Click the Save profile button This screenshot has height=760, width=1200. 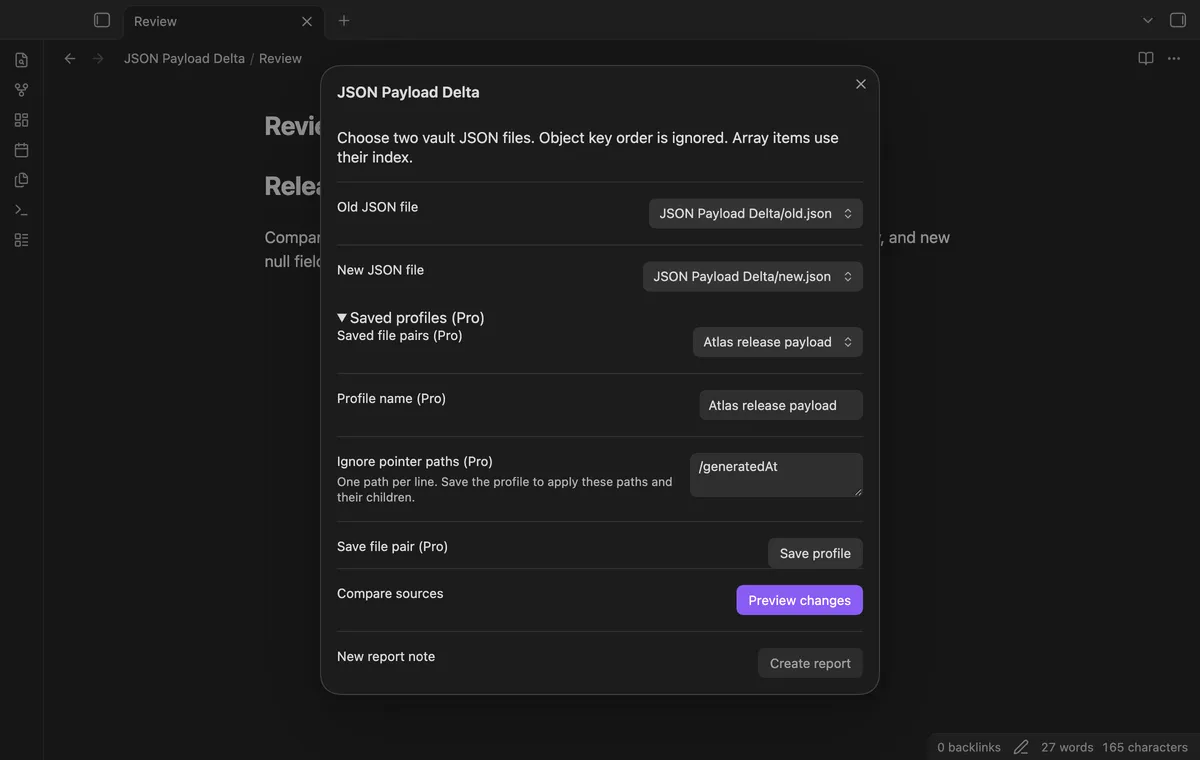point(815,553)
